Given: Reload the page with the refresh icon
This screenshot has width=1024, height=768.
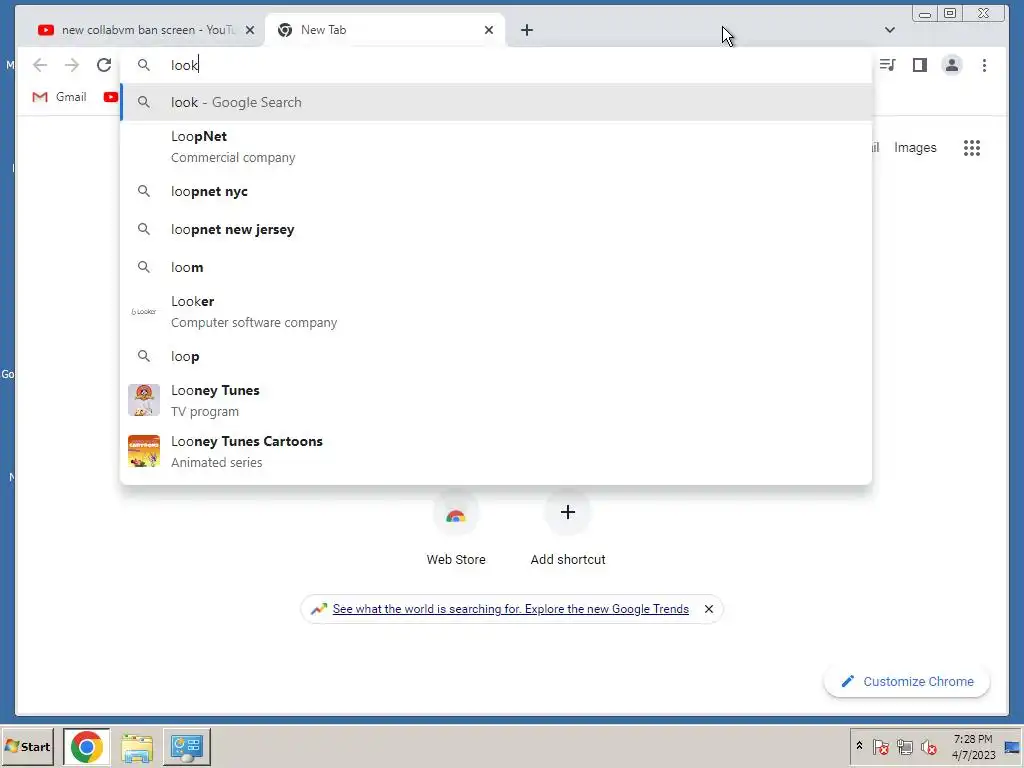Looking at the screenshot, I should 104,65.
